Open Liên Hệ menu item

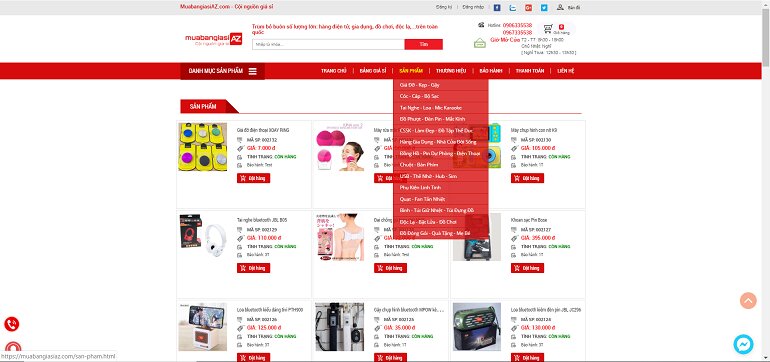click(x=566, y=71)
